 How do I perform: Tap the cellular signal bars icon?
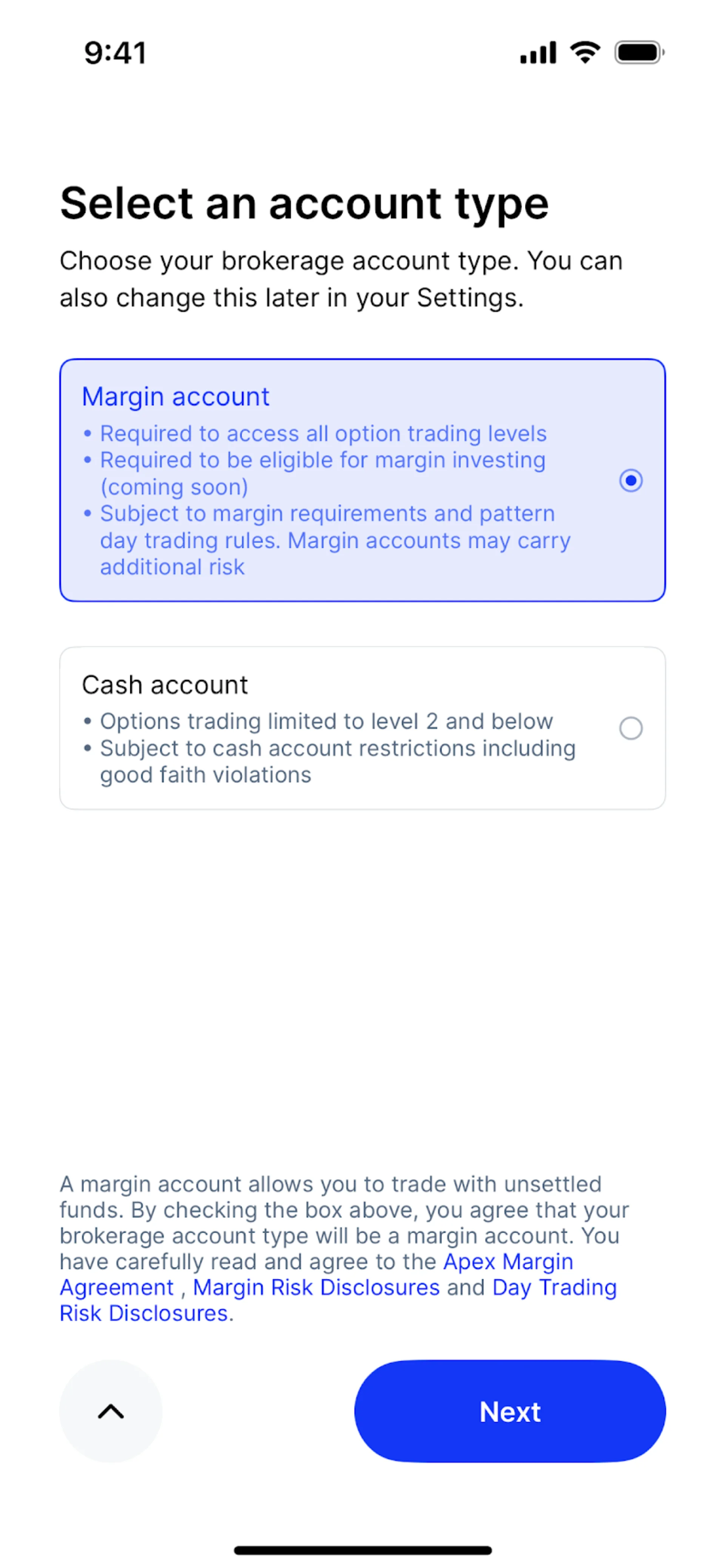538,52
